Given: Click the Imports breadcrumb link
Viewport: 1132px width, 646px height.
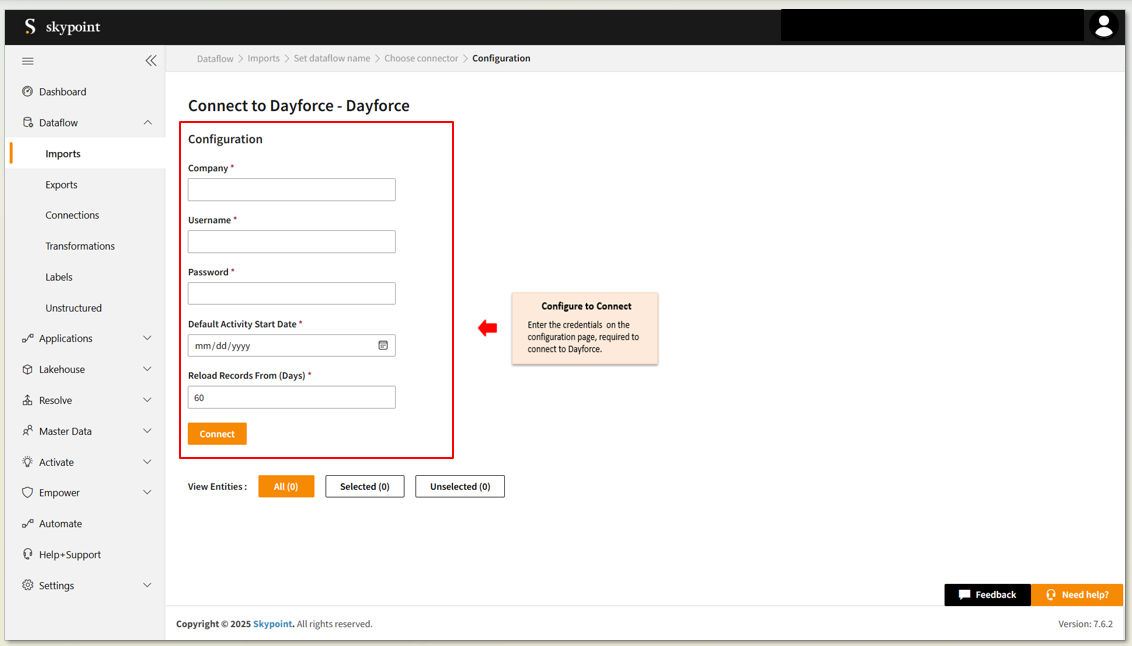Looking at the screenshot, I should tap(264, 58).
